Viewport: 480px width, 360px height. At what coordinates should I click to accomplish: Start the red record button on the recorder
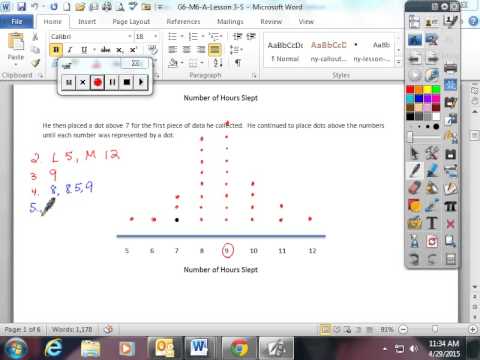click(98, 82)
